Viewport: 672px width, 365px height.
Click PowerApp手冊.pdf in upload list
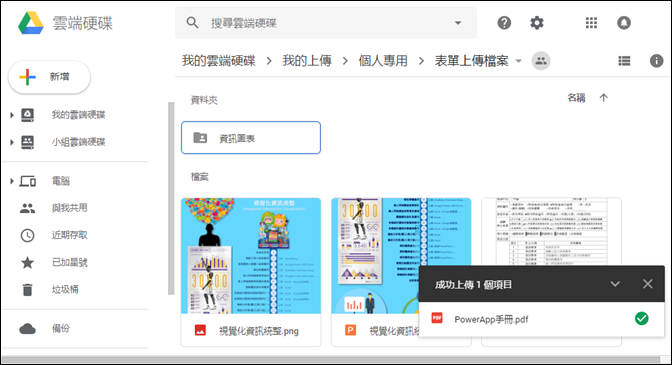point(491,320)
